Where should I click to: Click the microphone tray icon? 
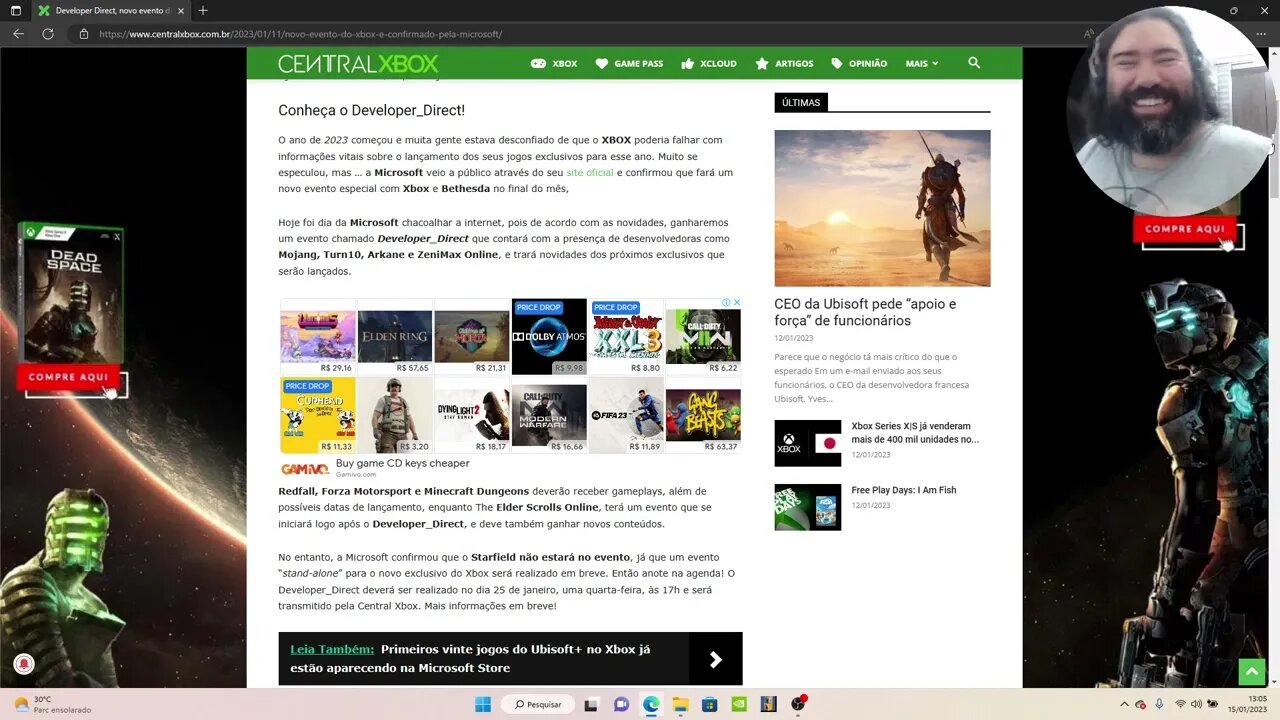[1159, 704]
